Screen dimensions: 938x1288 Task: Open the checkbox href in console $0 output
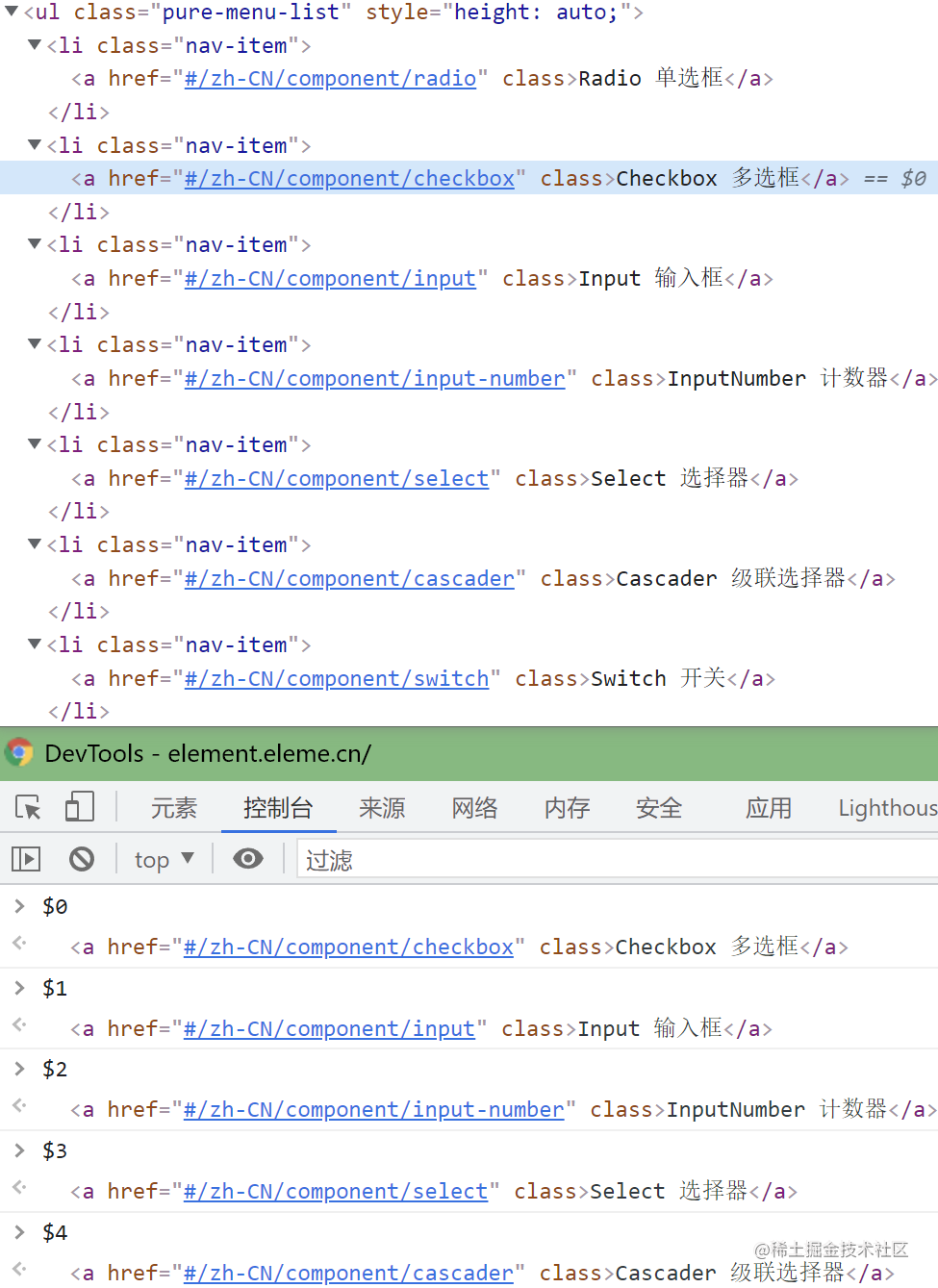click(x=348, y=947)
